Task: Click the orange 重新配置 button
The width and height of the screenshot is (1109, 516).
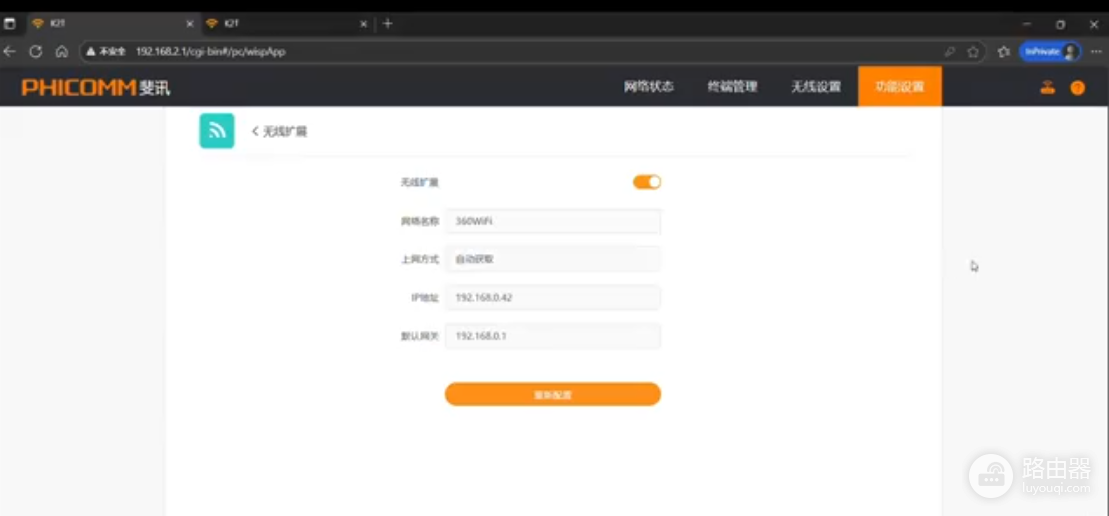Action: [552, 394]
